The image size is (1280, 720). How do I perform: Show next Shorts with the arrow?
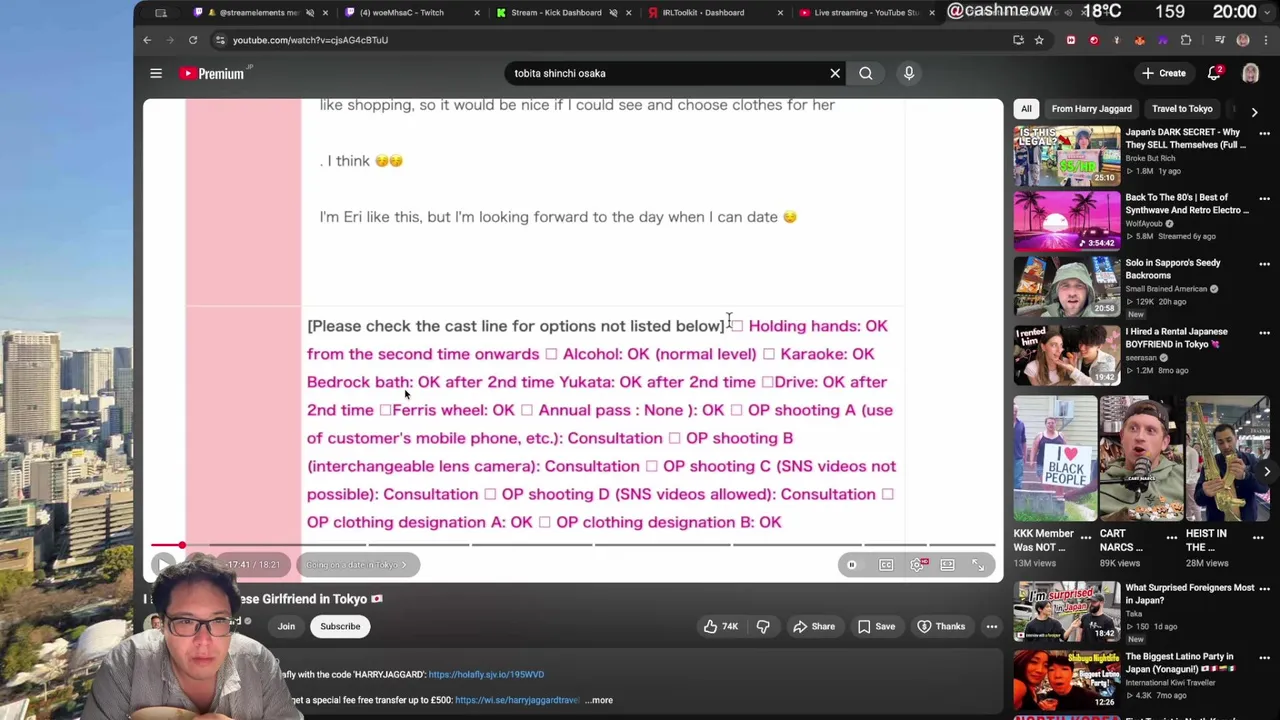(1267, 471)
